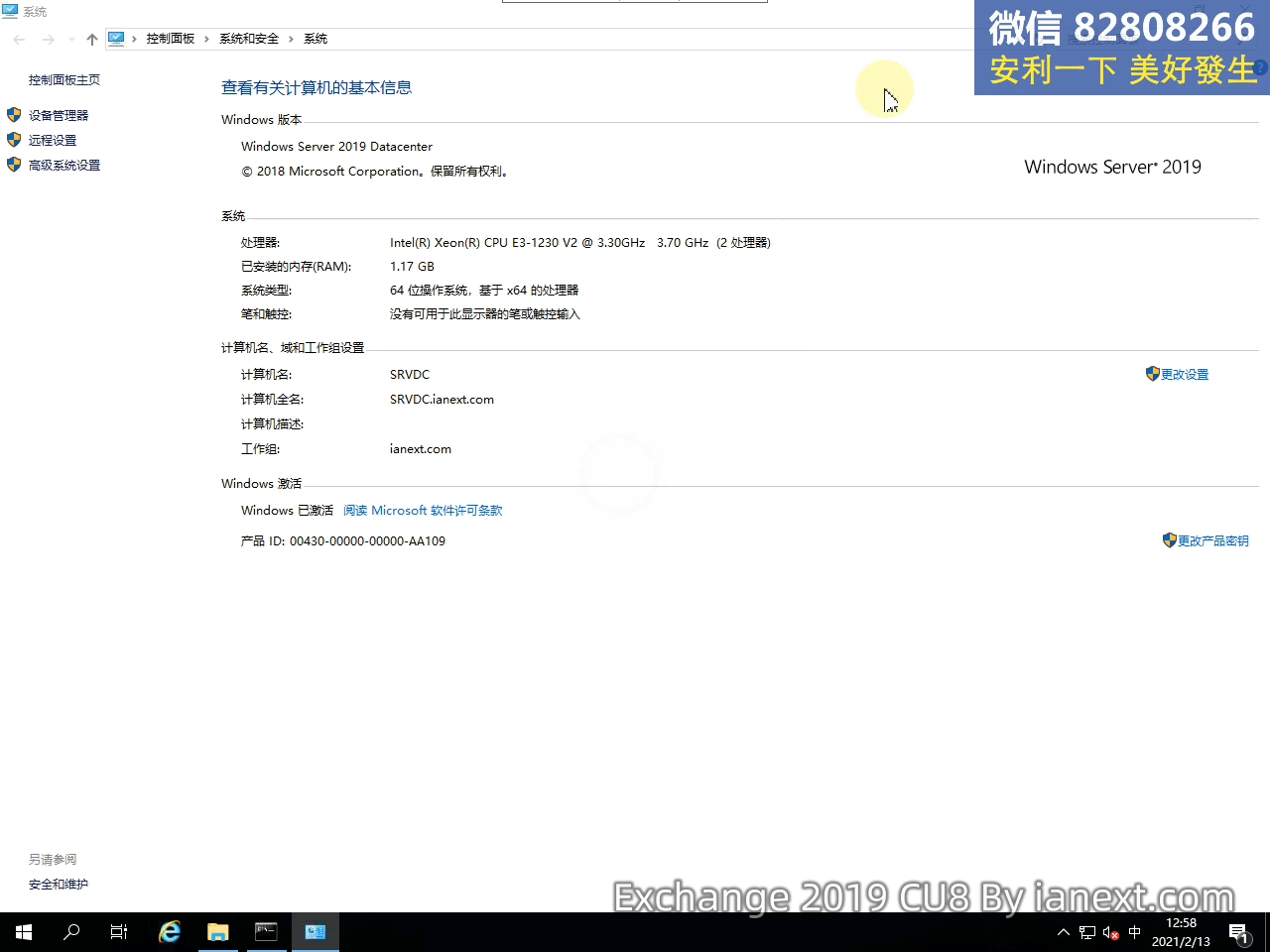Click the system icon in title bar

pos(10,11)
